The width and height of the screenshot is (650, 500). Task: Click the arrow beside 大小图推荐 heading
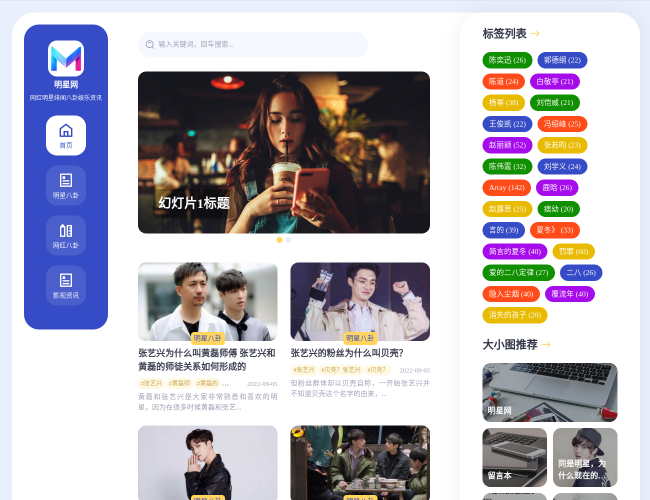[x=547, y=345]
